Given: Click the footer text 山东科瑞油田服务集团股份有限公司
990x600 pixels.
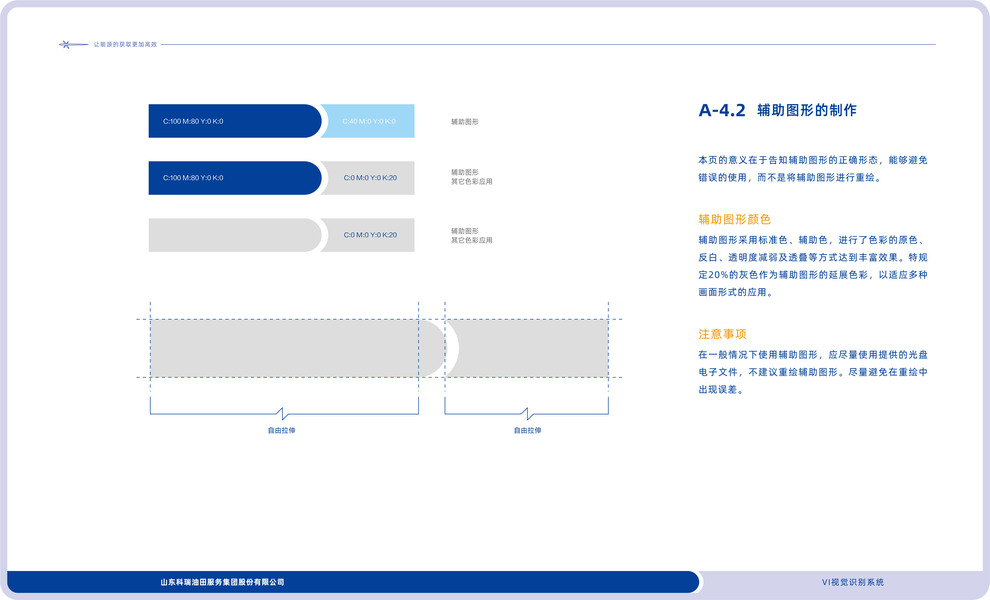Looking at the screenshot, I should (222, 582).
